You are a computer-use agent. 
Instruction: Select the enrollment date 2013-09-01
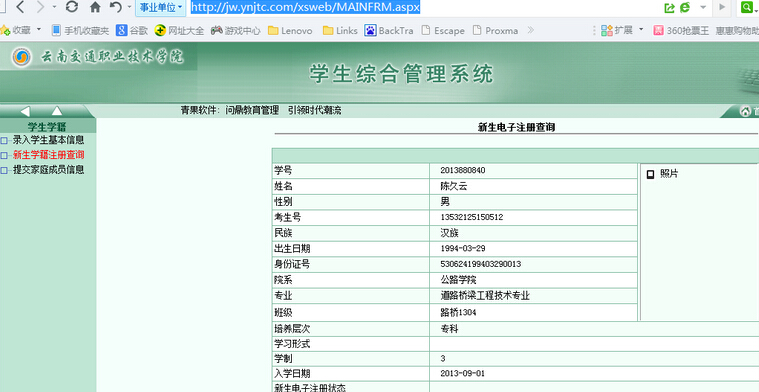click(462, 374)
